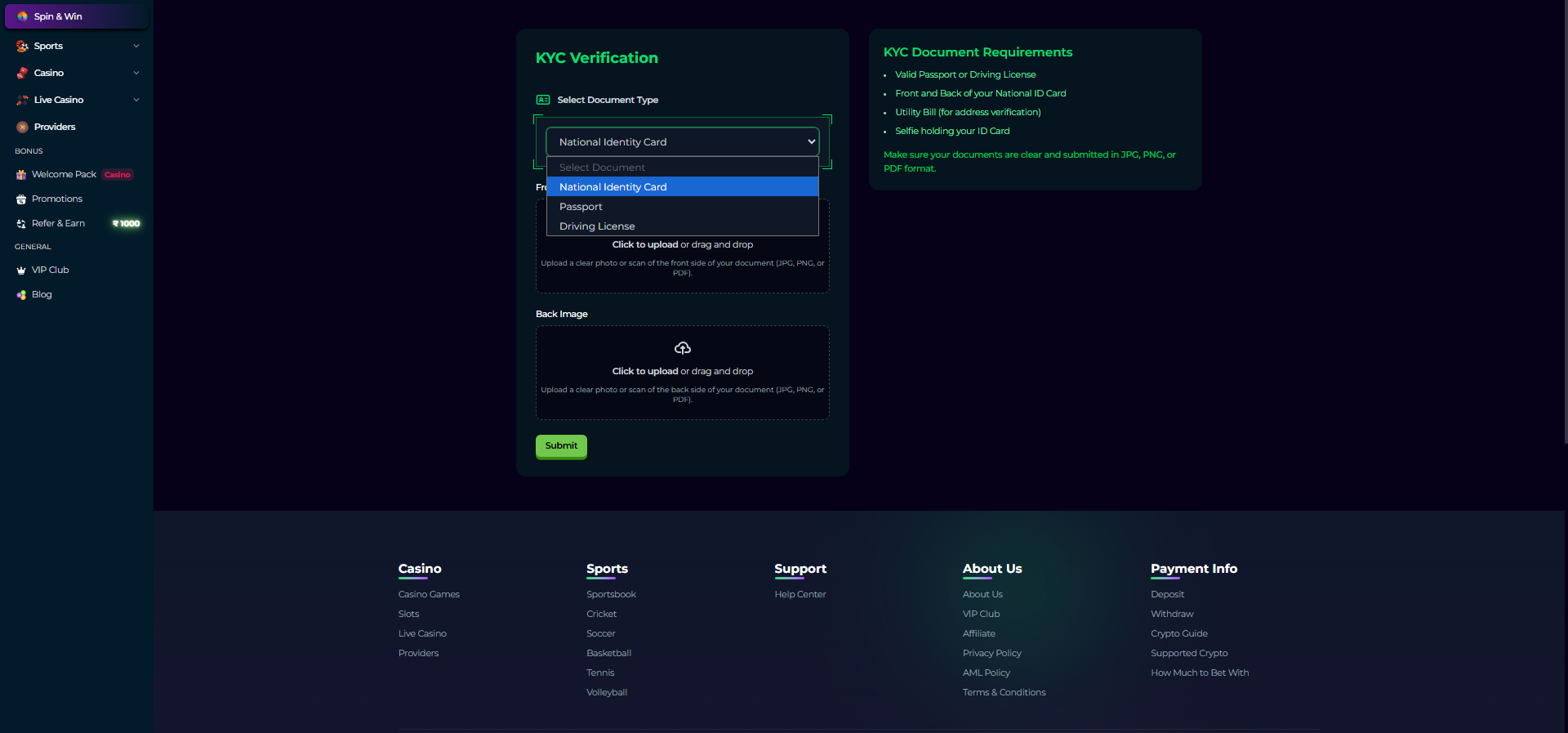Click the Refer & Earn icon
Image resolution: width=1568 pixels, height=733 pixels.
21,224
